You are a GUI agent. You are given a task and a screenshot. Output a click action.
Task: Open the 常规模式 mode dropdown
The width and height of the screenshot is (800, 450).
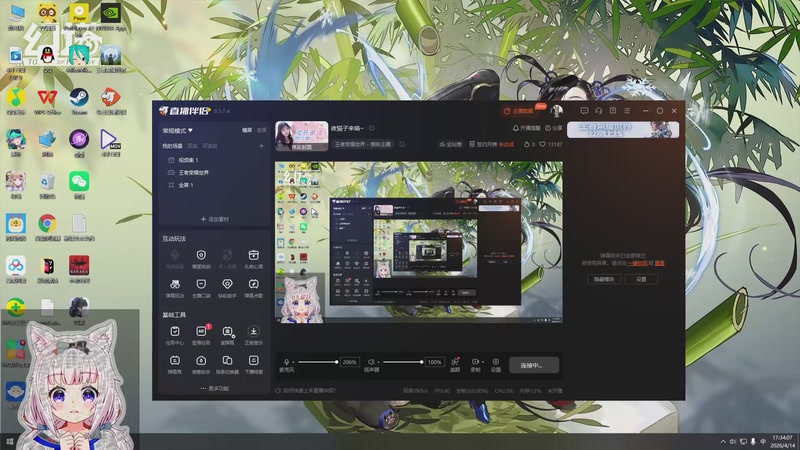pos(177,131)
